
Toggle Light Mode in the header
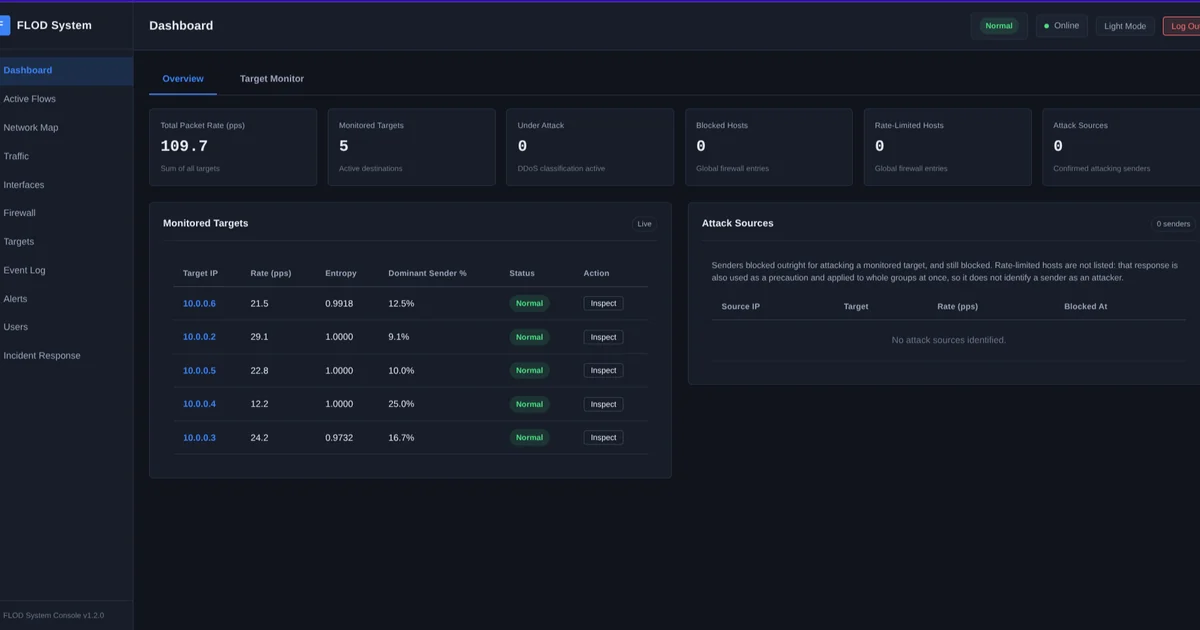1125,26
